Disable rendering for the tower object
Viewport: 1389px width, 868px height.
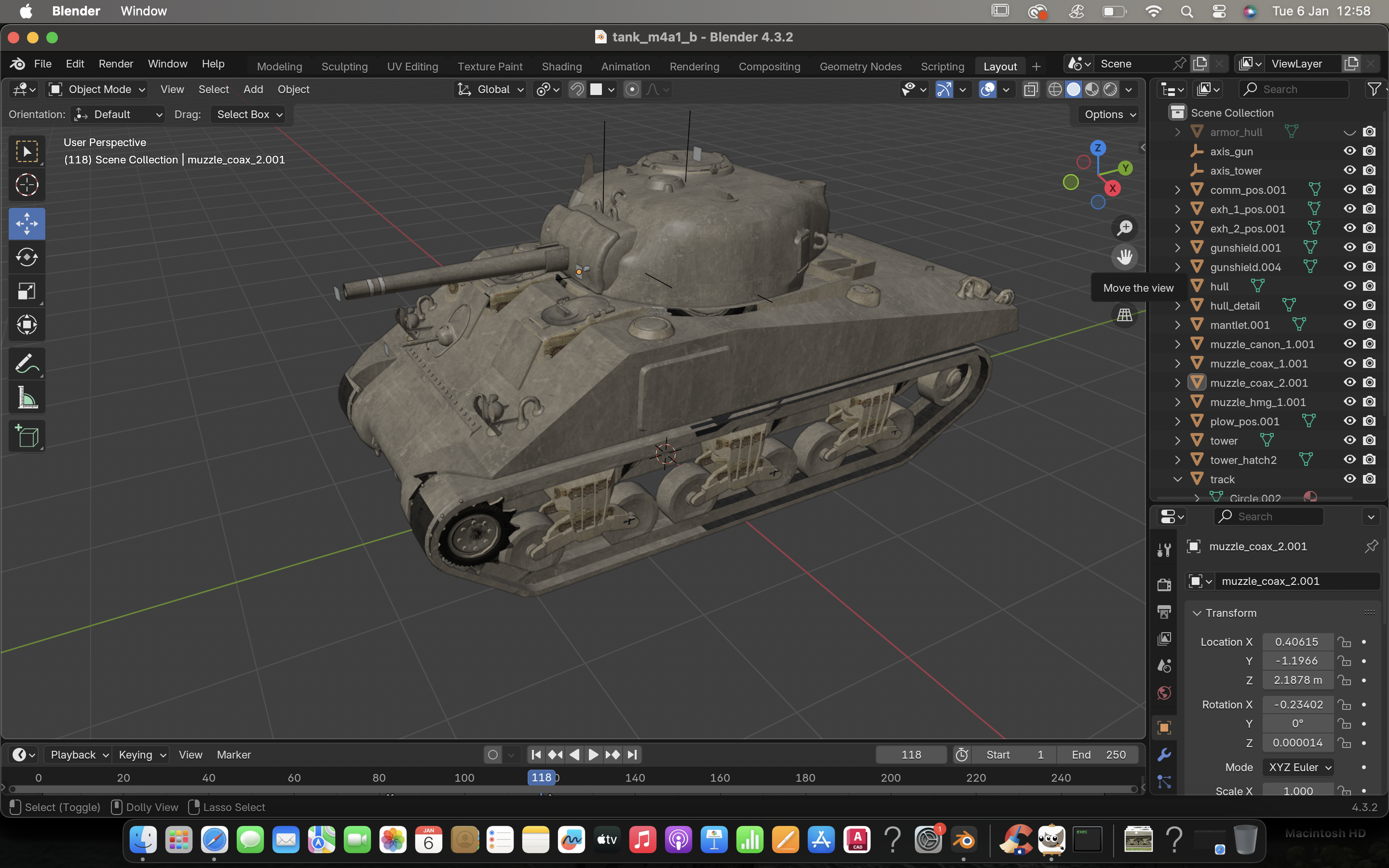click(1370, 440)
